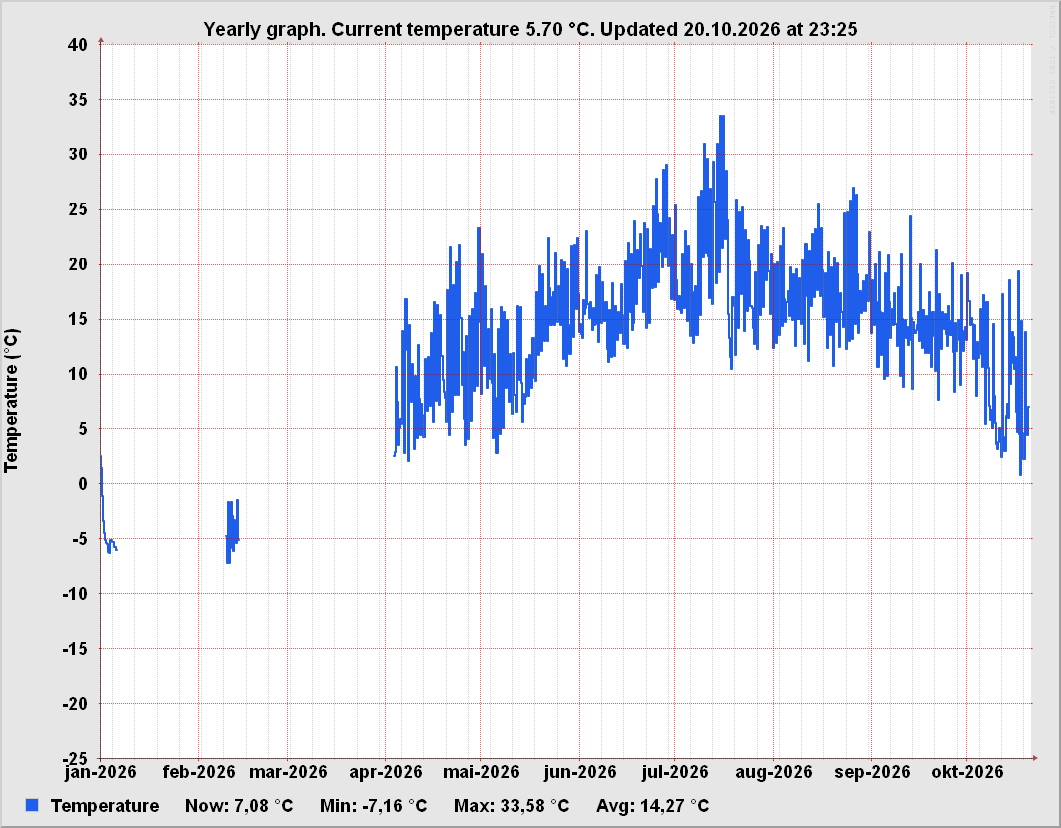Click the 'Min: -7,16 °C' value
The image size is (1061, 828).
point(374,806)
